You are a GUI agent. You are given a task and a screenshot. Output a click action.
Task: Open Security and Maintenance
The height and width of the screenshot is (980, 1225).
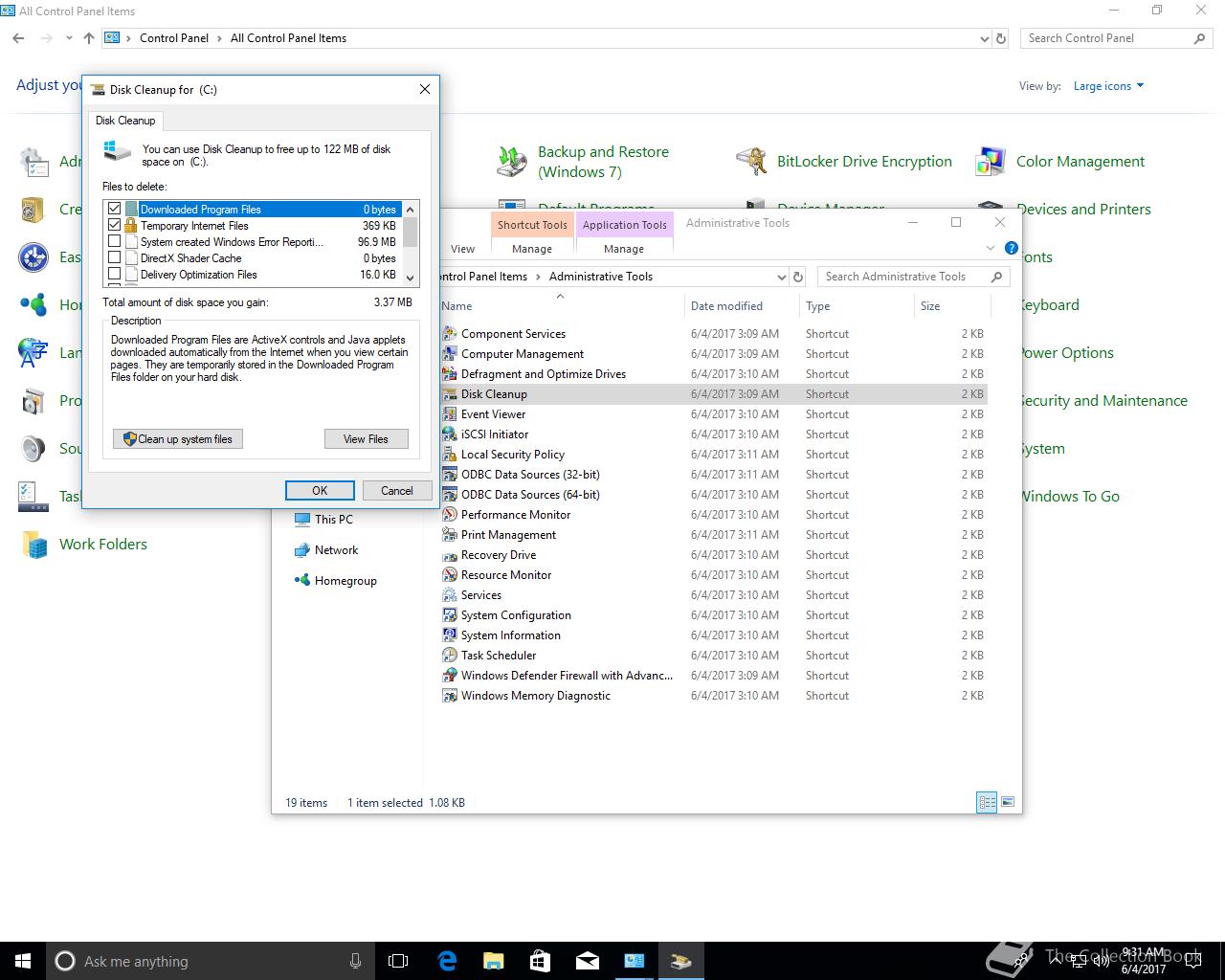(1102, 401)
